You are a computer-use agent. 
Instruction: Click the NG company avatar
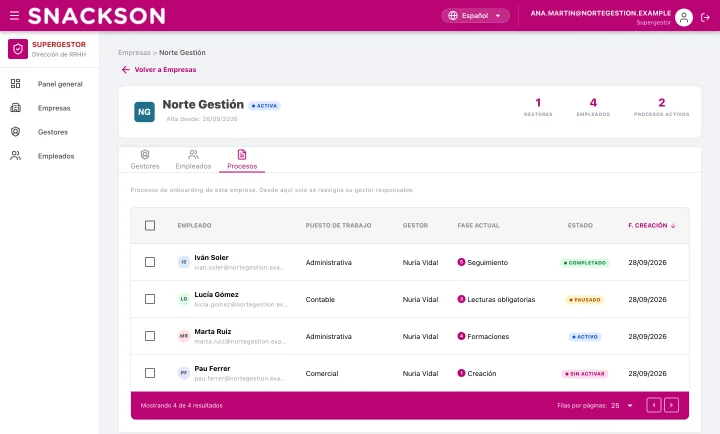[144, 112]
